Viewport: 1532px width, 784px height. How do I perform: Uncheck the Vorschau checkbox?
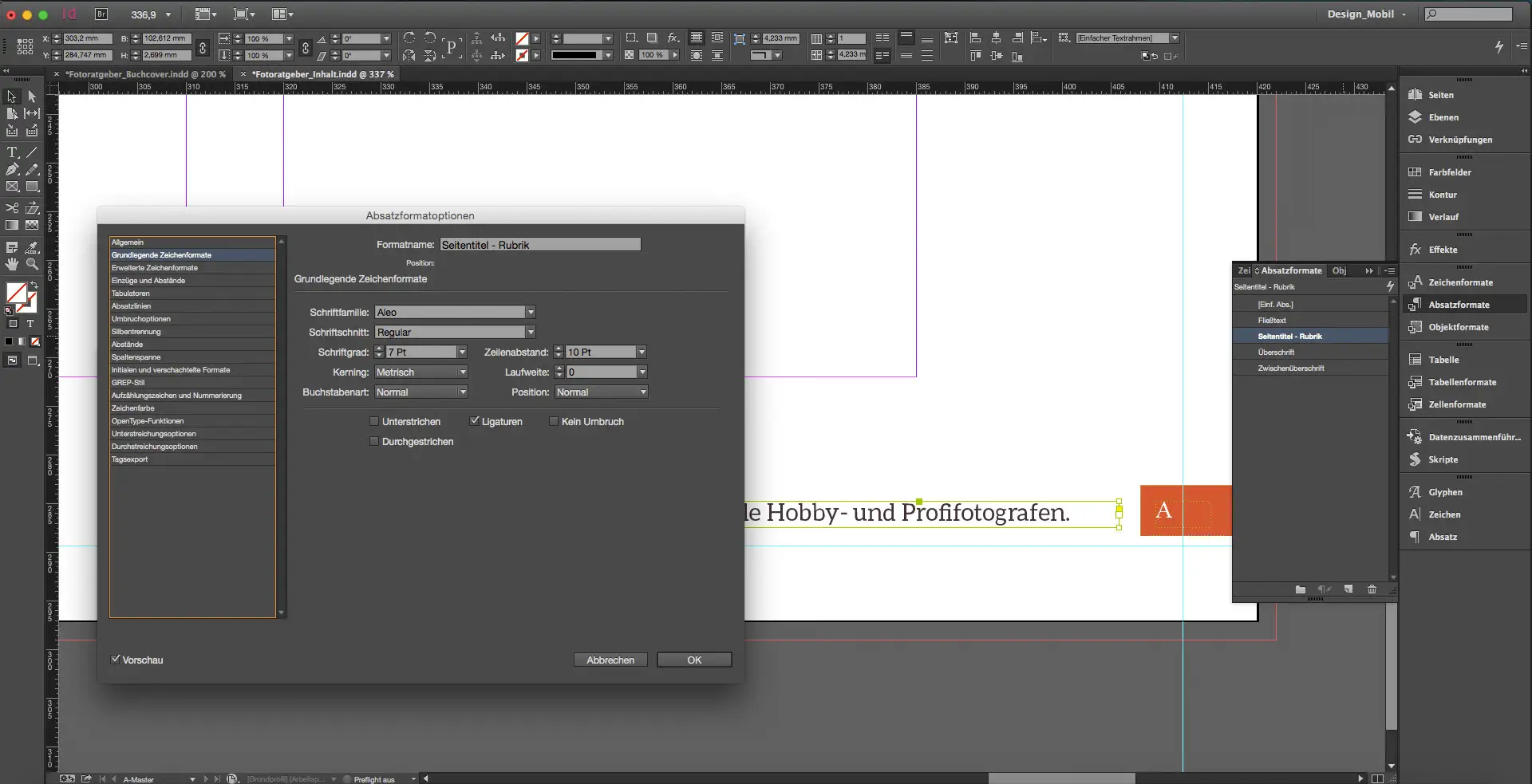pyautogui.click(x=116, y=660)
